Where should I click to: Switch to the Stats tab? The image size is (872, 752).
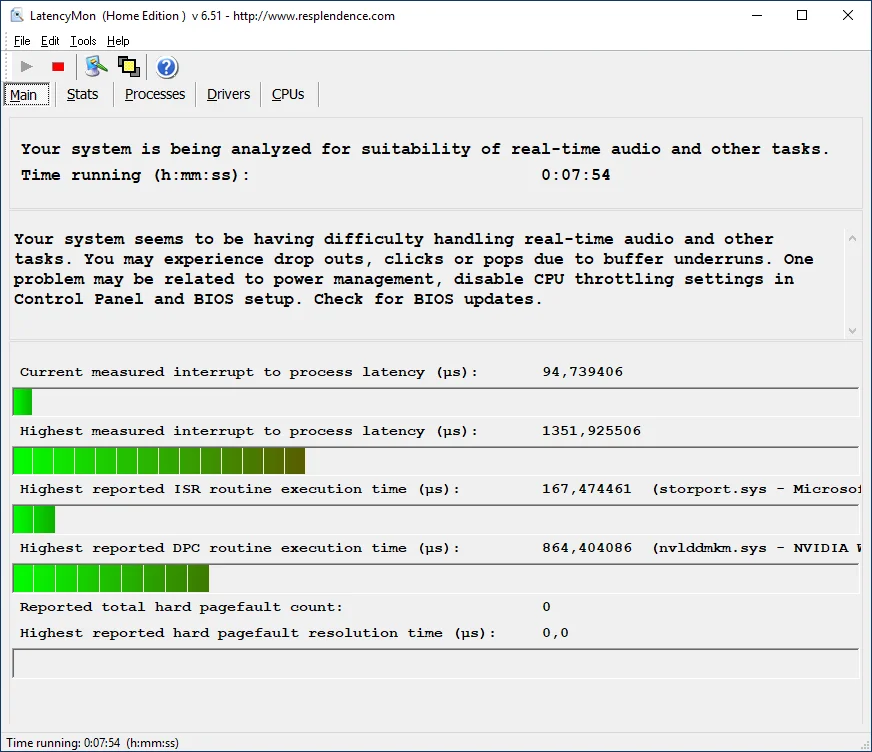[82, 95]
